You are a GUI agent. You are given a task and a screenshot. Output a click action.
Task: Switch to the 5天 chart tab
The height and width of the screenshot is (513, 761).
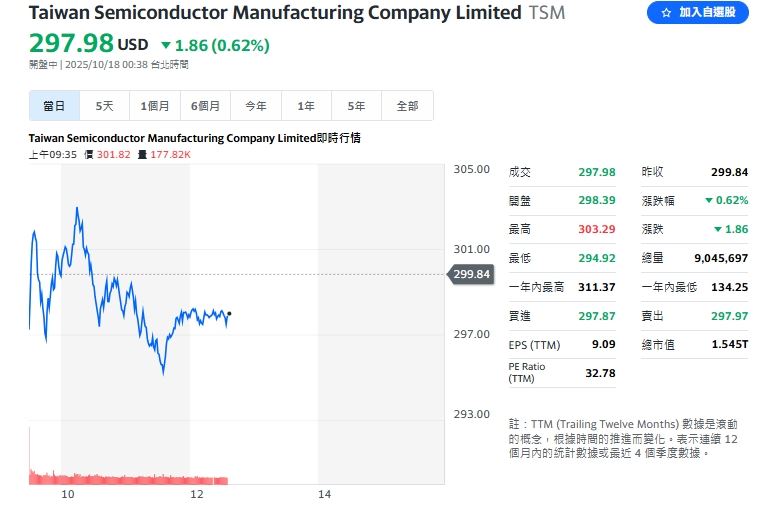coord(104,105)
